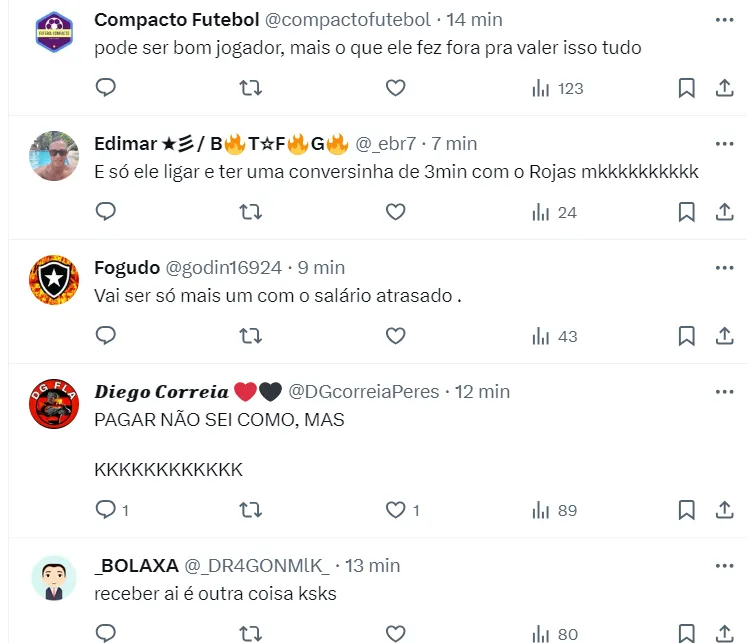Open the @DGcorreiaPeres profile link
The image size is (747, 643).
(364, 392)
